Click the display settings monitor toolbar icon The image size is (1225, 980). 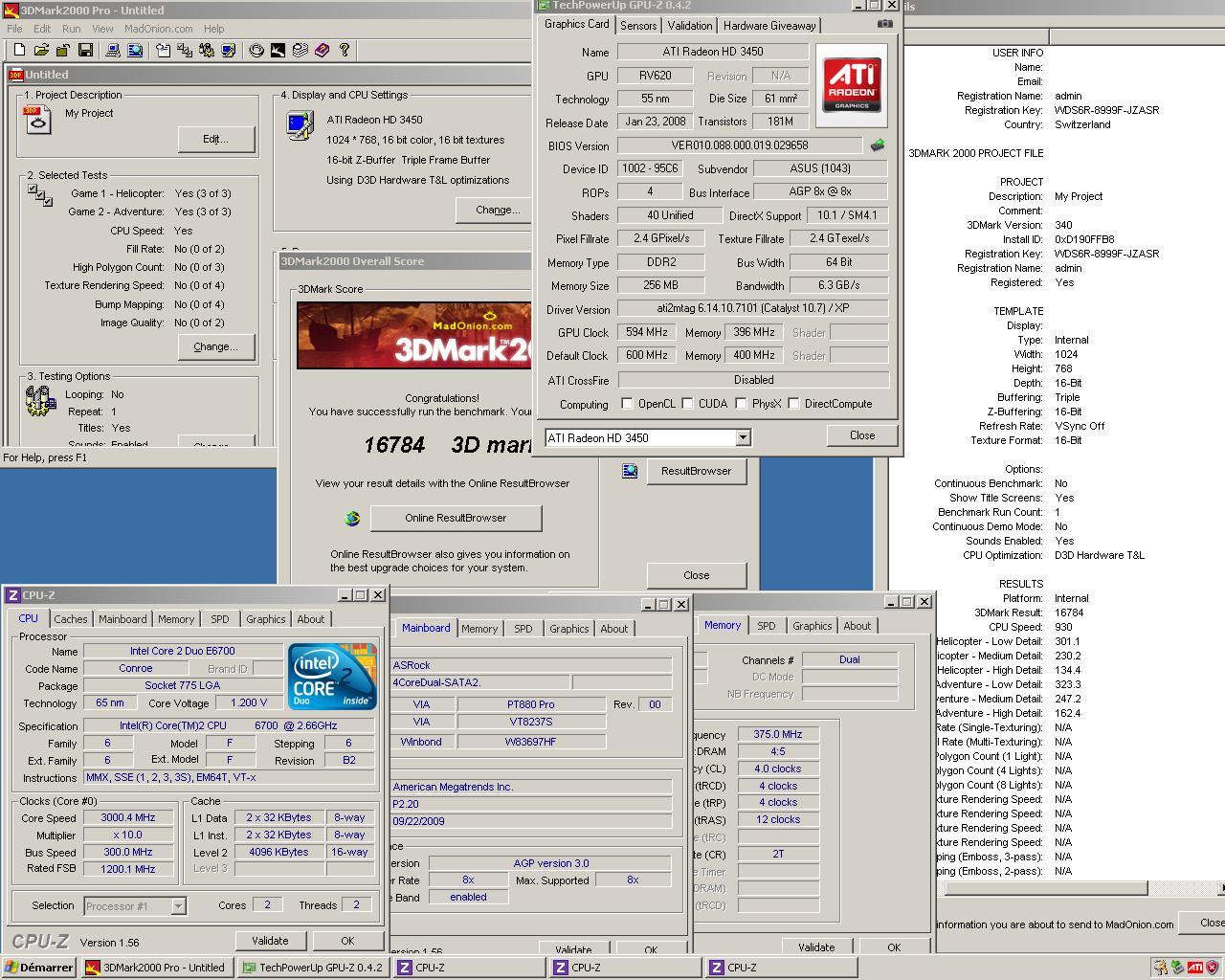coord(229,50)
